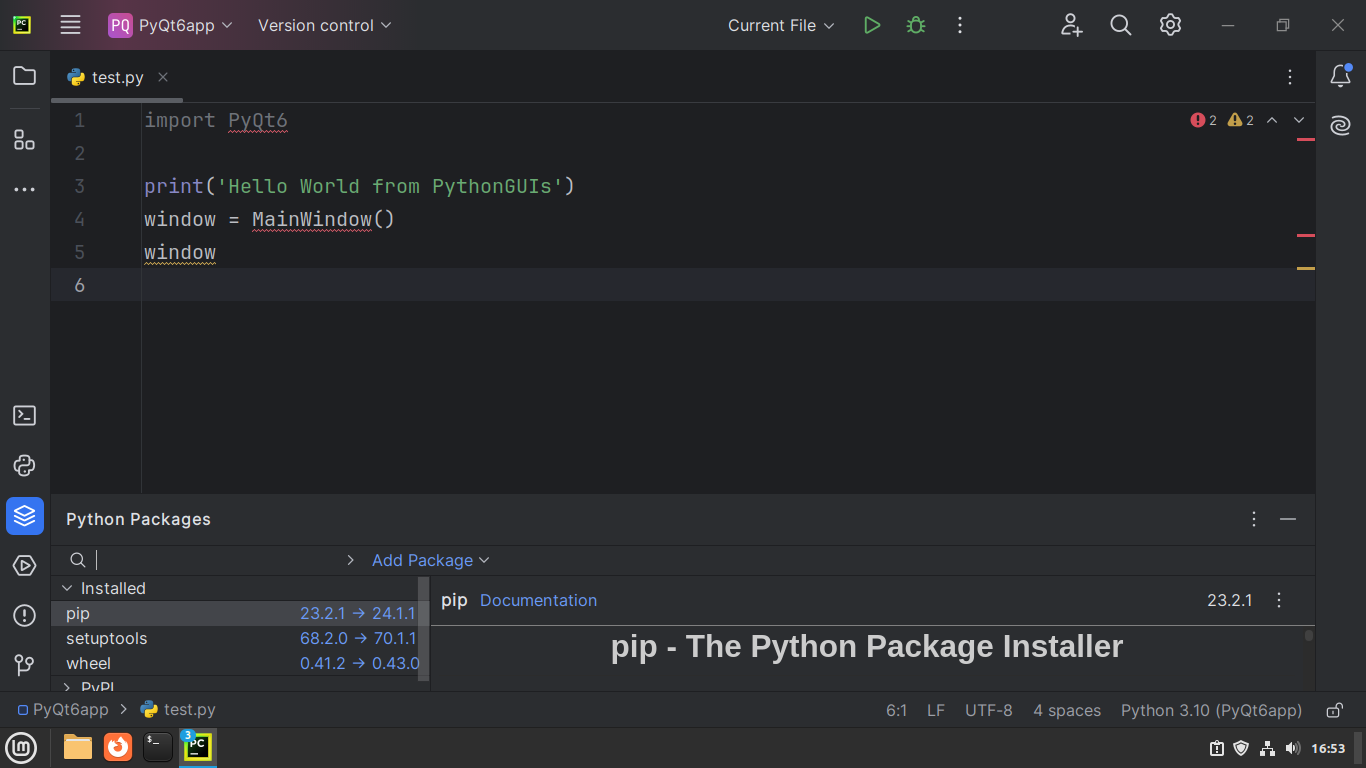This screenshot has height=768, width=1366.
Task: Toggle the Python Packages tool window
Action: point(25,516)
